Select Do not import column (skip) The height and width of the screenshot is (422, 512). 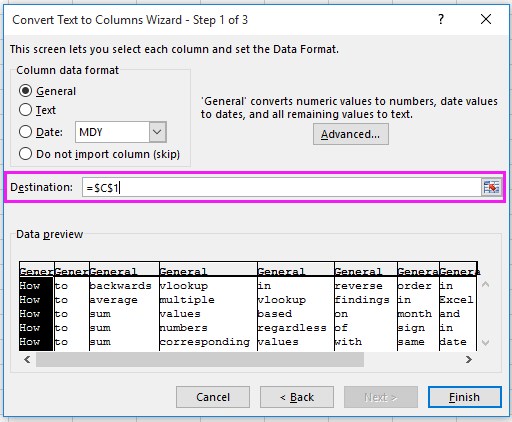point(25,154)
